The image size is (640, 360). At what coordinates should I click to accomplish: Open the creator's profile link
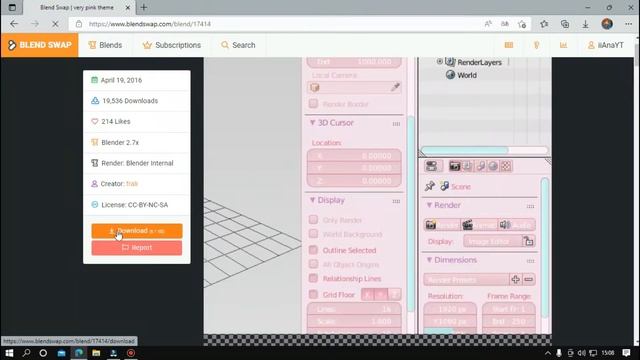click(x=132, y=184)
